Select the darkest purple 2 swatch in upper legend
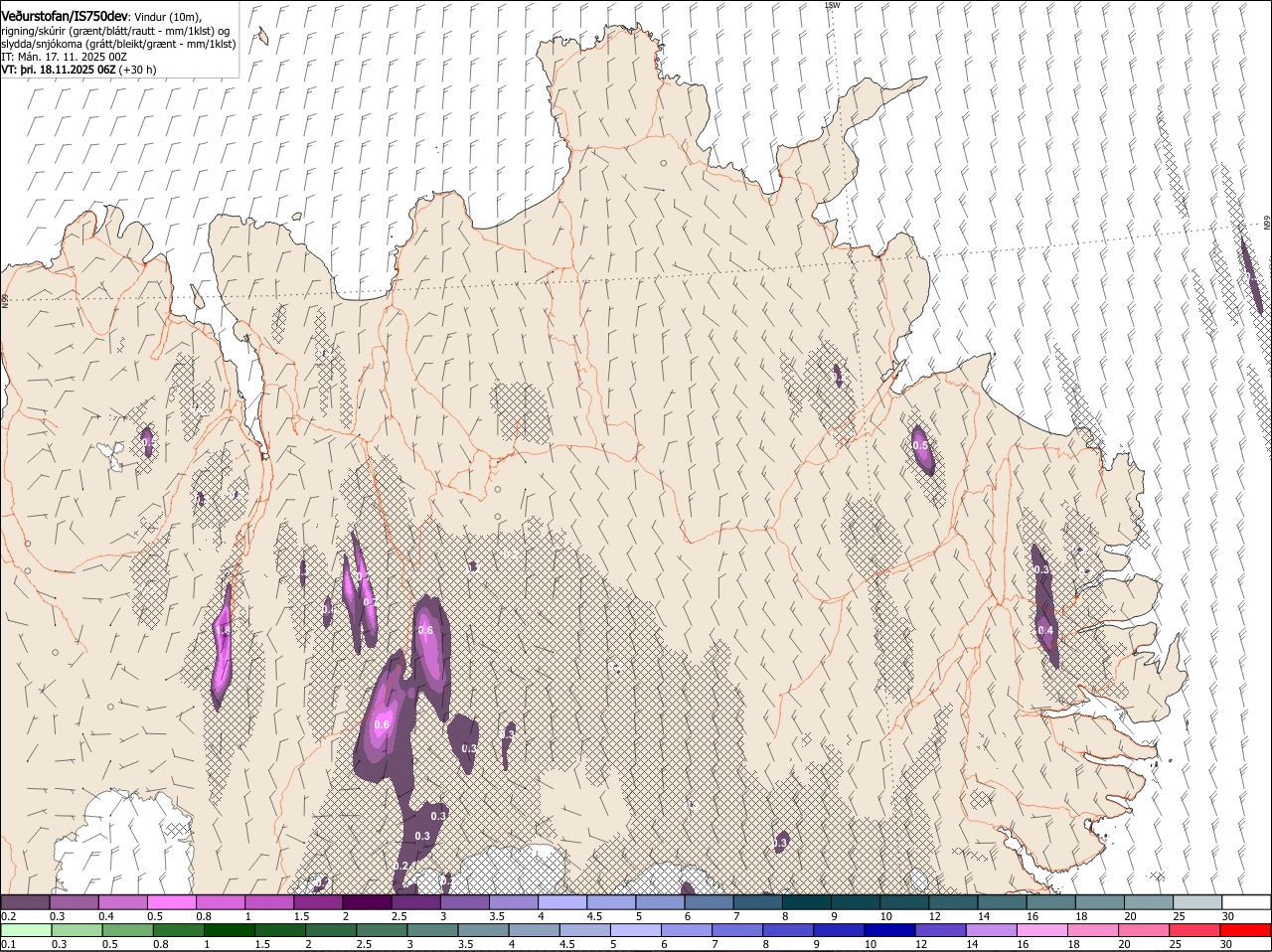 coord(367,902)
